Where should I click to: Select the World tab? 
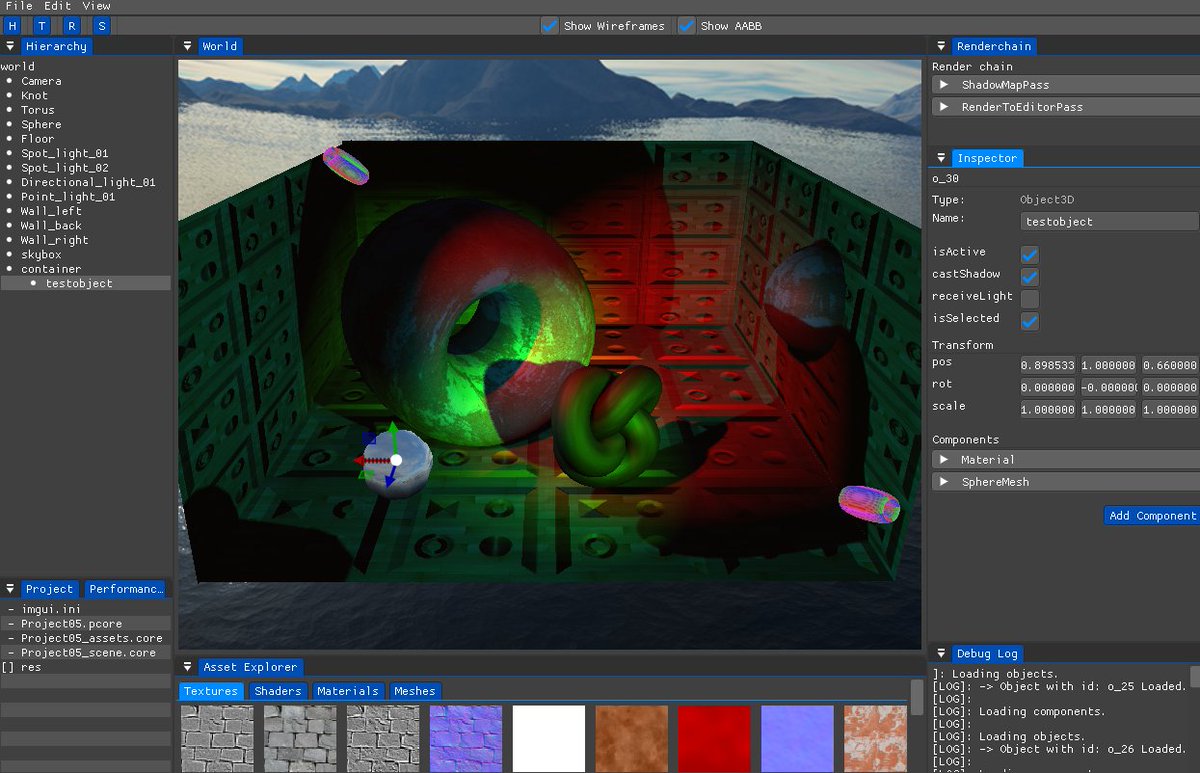[x=220, y=46]
